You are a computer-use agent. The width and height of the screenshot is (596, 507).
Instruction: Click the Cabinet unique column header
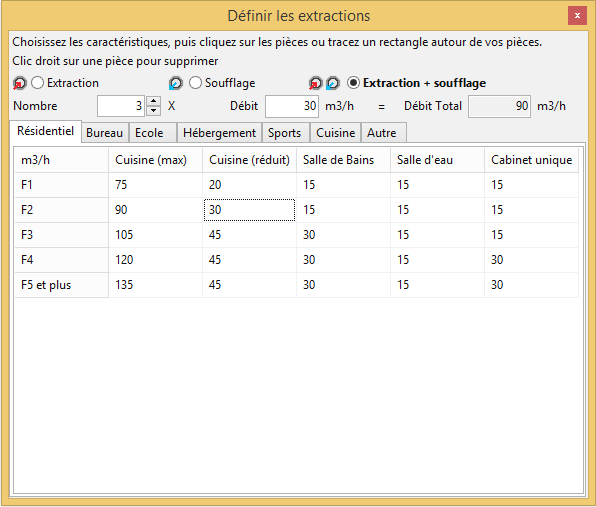pyautogui.click(x=531, y=160)
